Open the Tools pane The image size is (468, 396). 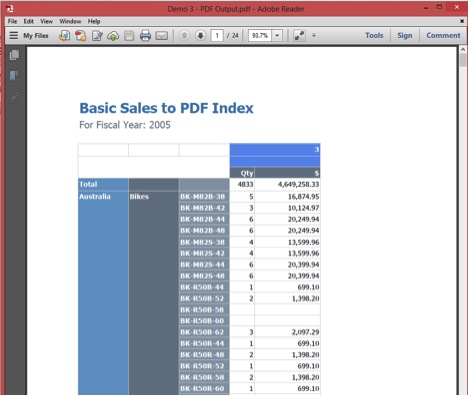pos(374,35)
